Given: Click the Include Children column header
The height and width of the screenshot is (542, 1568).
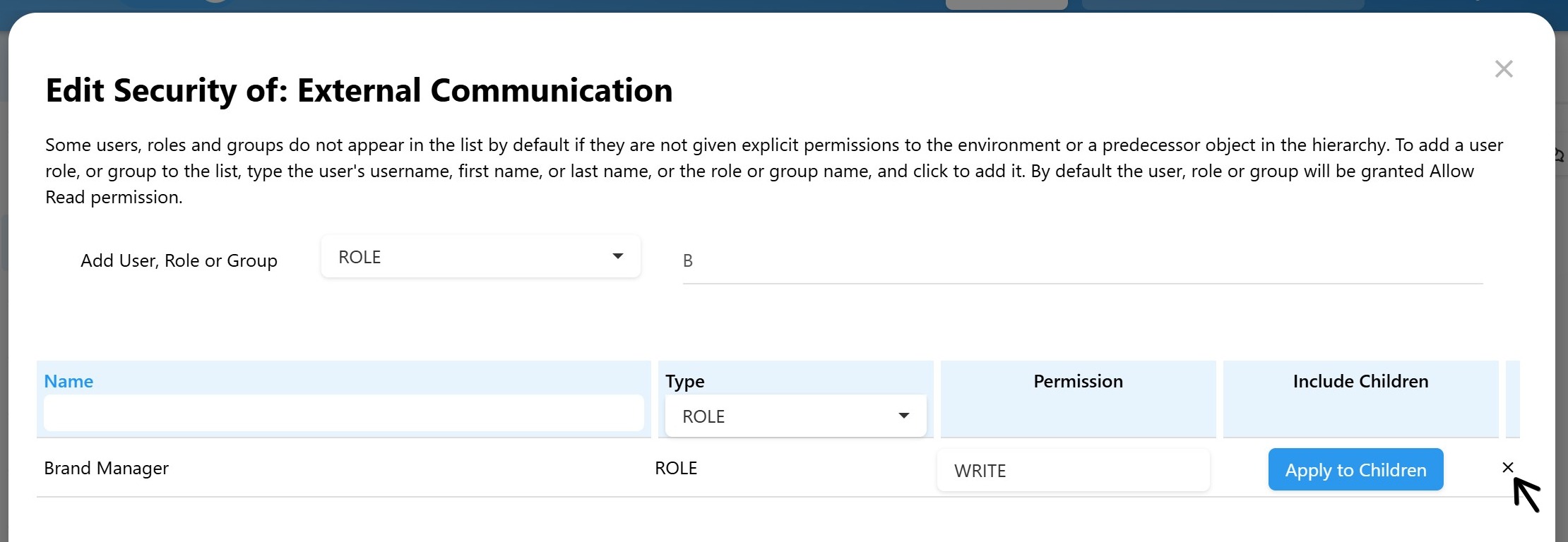Looking at the screenshot, I should (x=1360, y=381).
